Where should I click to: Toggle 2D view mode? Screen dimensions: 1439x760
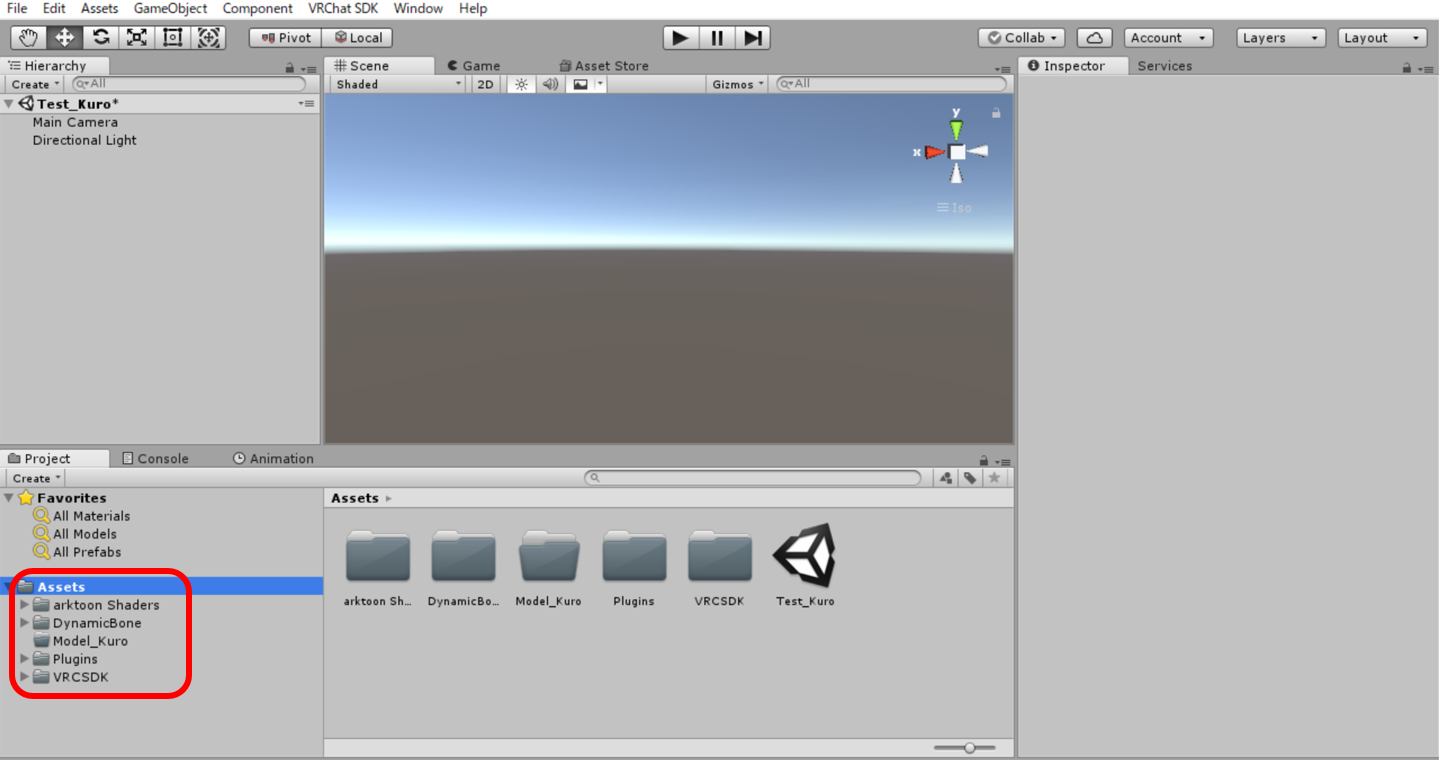click(485, 85)
